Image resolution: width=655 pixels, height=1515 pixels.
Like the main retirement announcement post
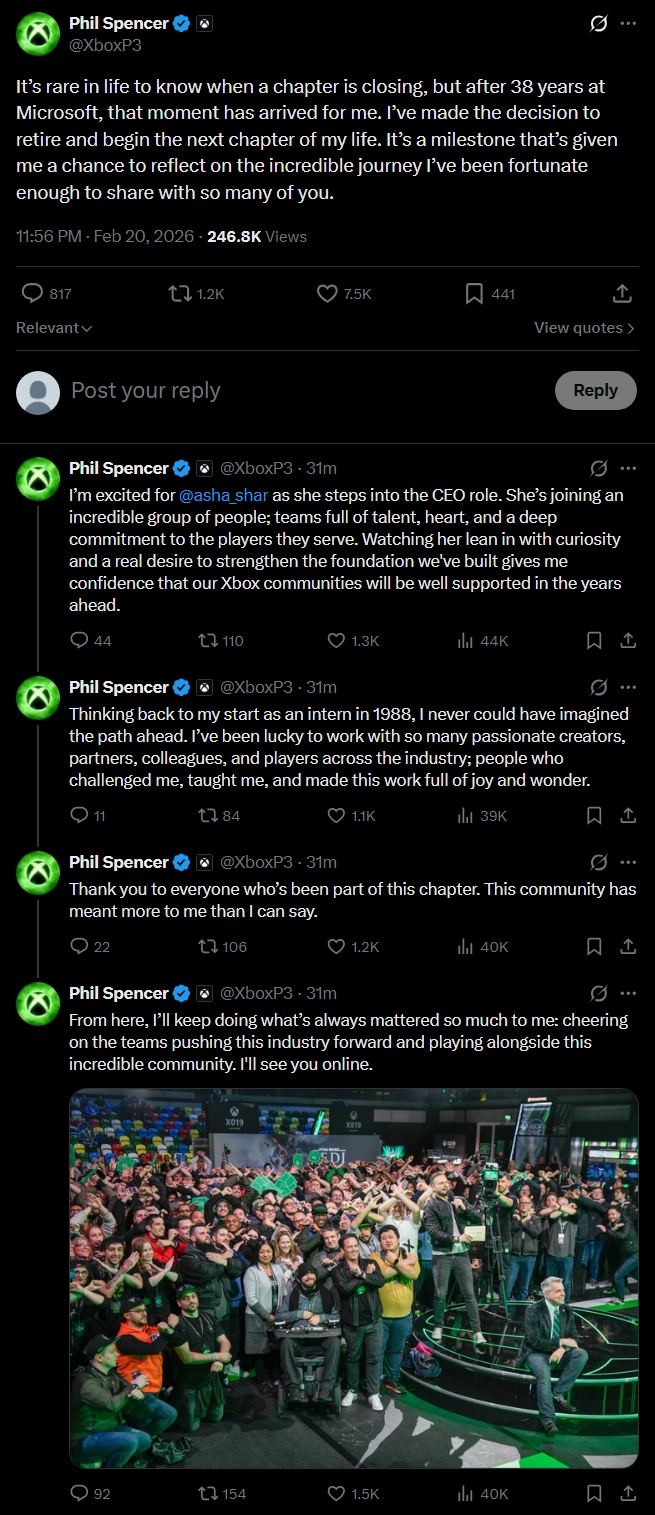coord(328,294)
